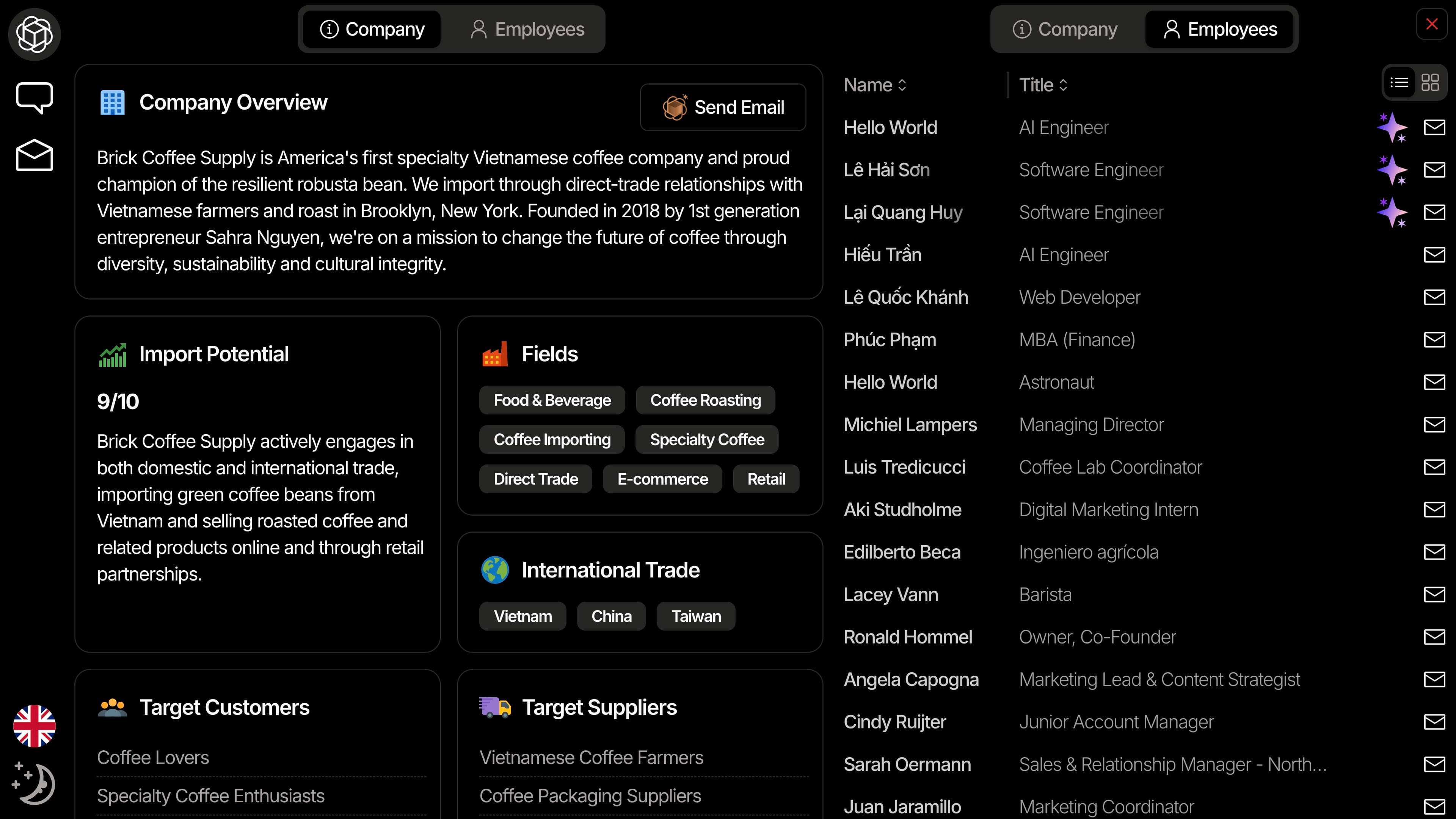The image size is (1456, 819).
Task: Email Edilberto Beca via envelope icon
Action: click(x=1434, y=552)
